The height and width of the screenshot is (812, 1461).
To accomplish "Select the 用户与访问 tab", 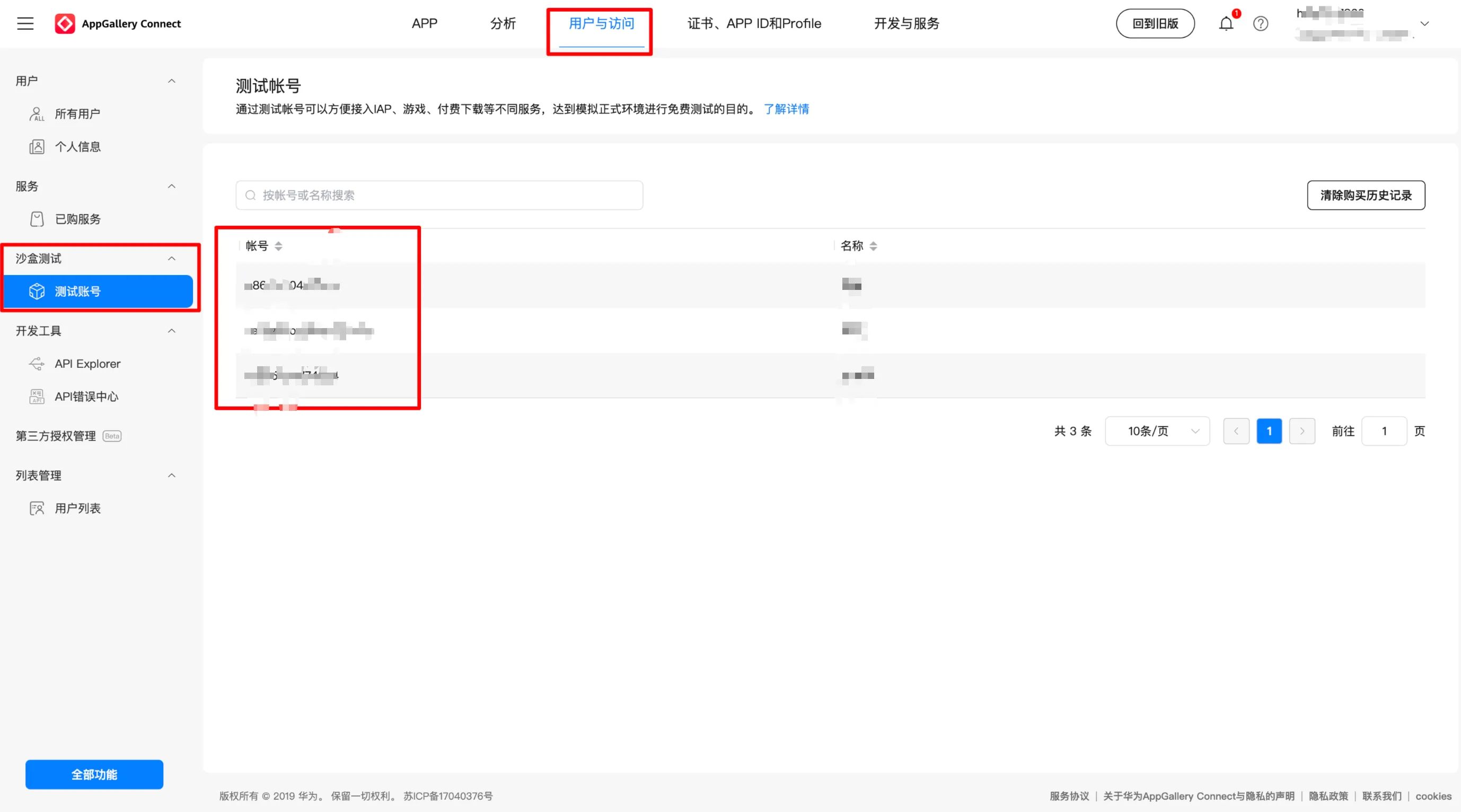I will pyautogui.click(x=601, y=23).
